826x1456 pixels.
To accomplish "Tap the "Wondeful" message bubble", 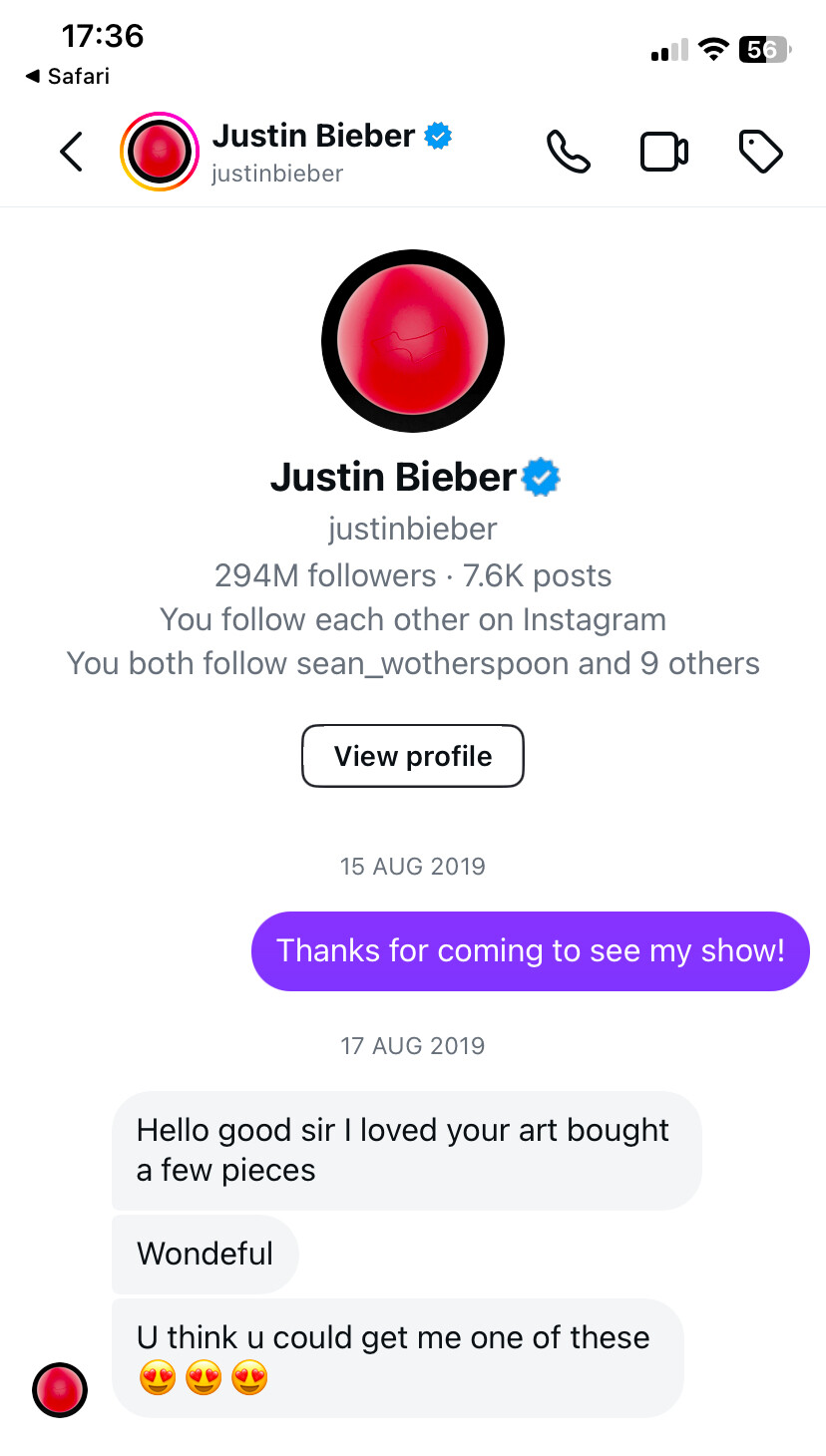I will (206, 1254).
